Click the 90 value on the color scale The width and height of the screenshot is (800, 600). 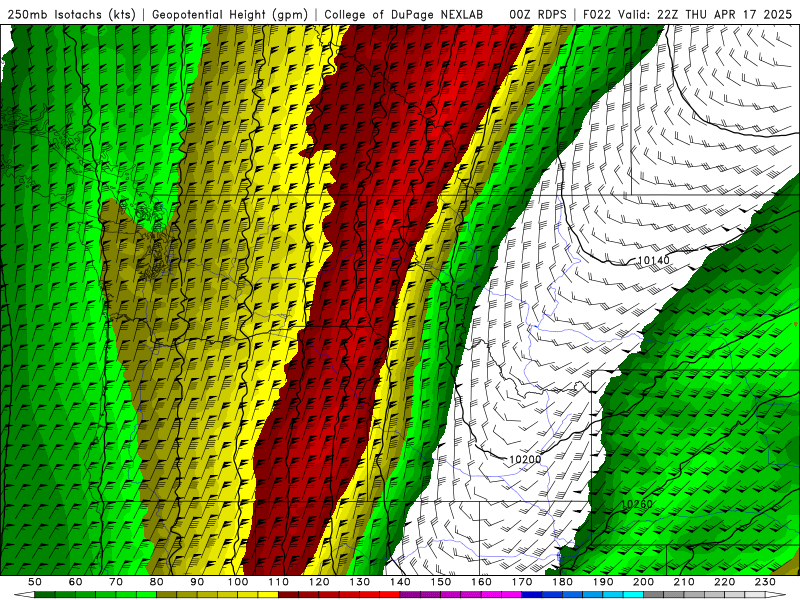(197, 582)
